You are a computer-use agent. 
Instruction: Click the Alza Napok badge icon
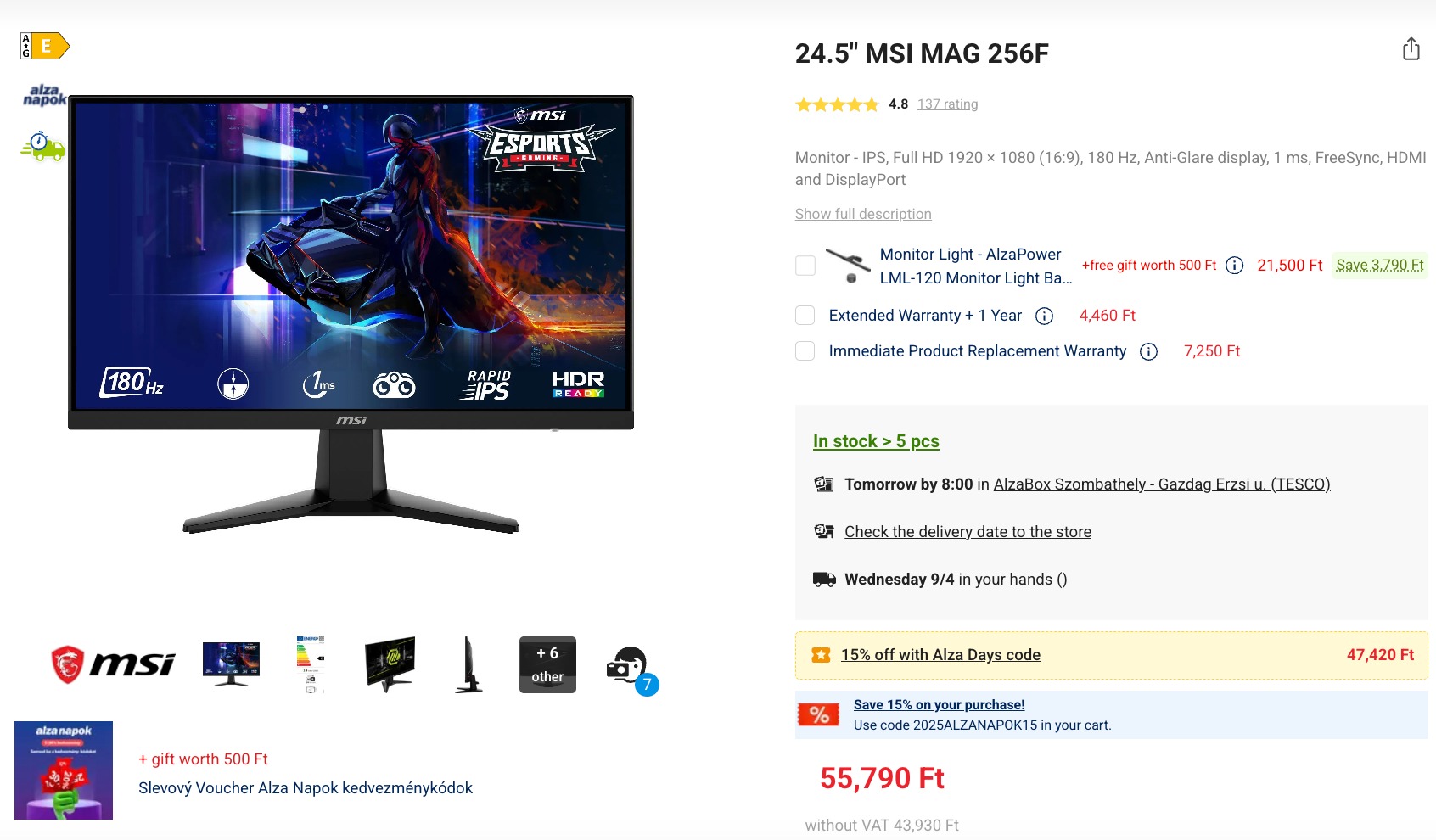pos(44,95)
